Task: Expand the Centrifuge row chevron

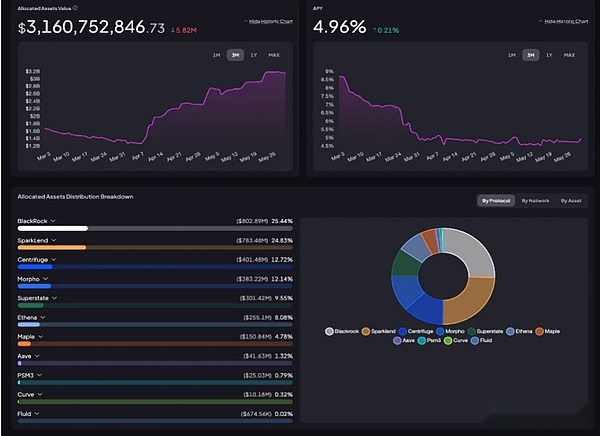Action: click(54, 260)
